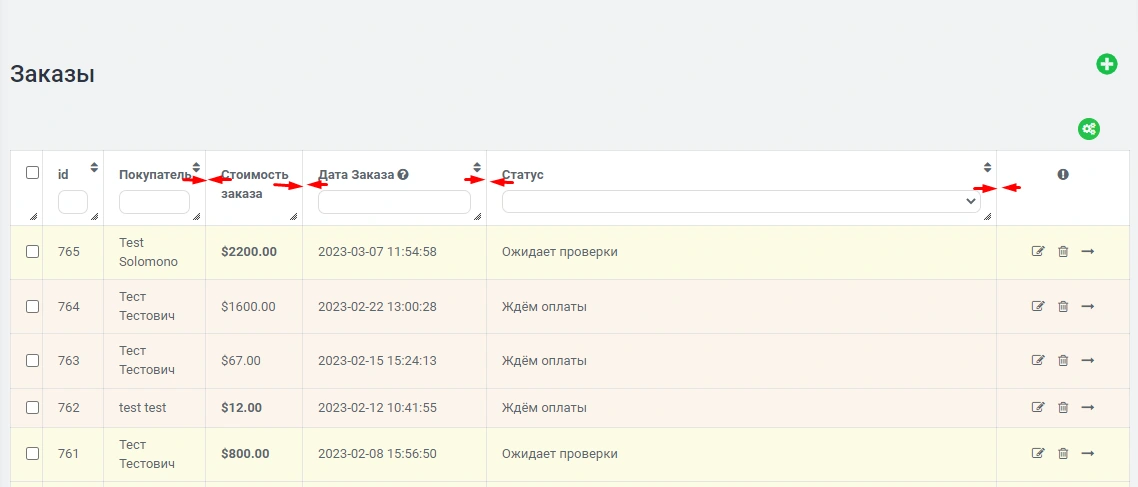Delete order 762 with trash icon

tap(1063, 408)
